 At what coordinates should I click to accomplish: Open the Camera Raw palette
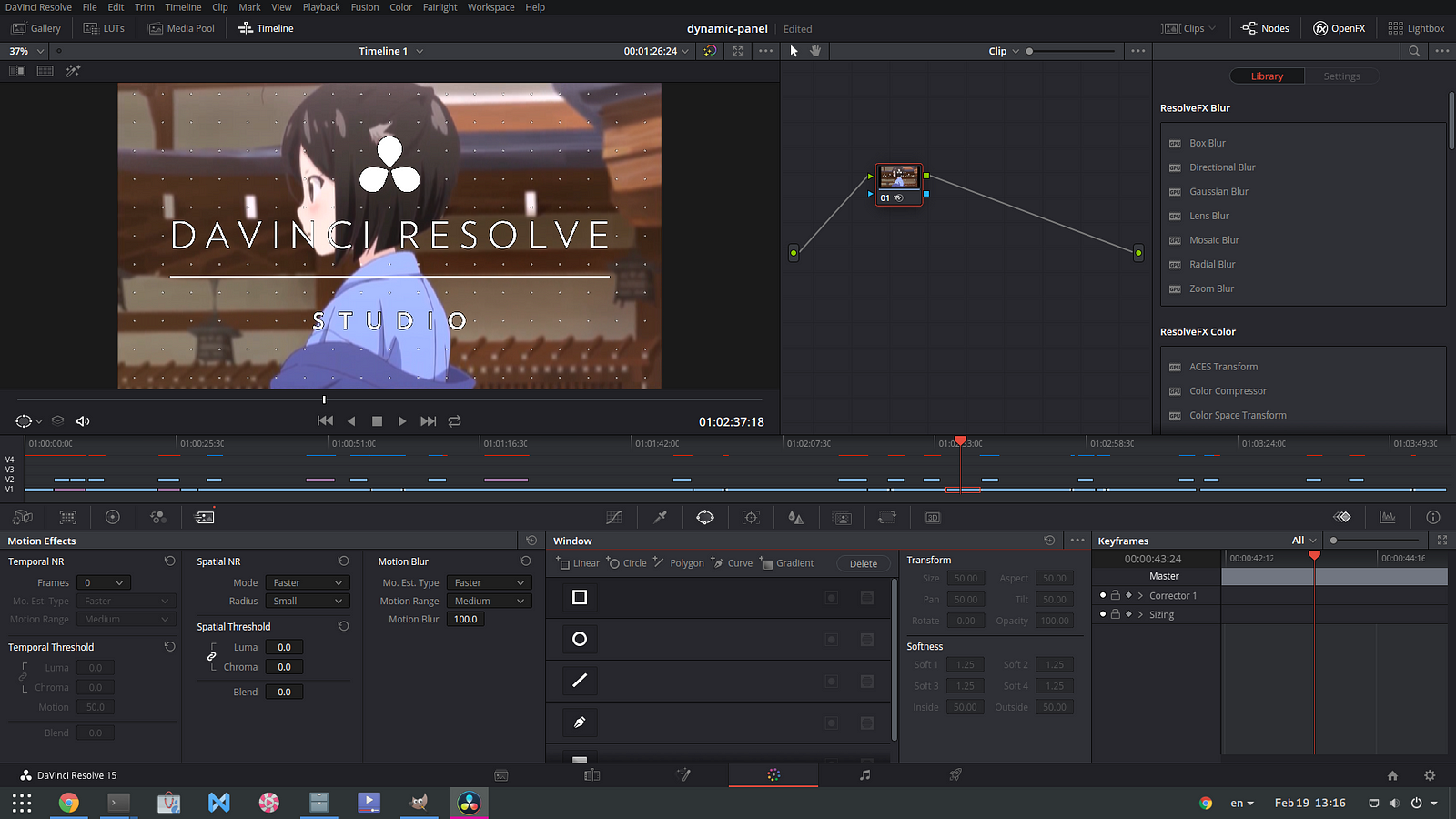pyautogui.click(x=23, y=517)
